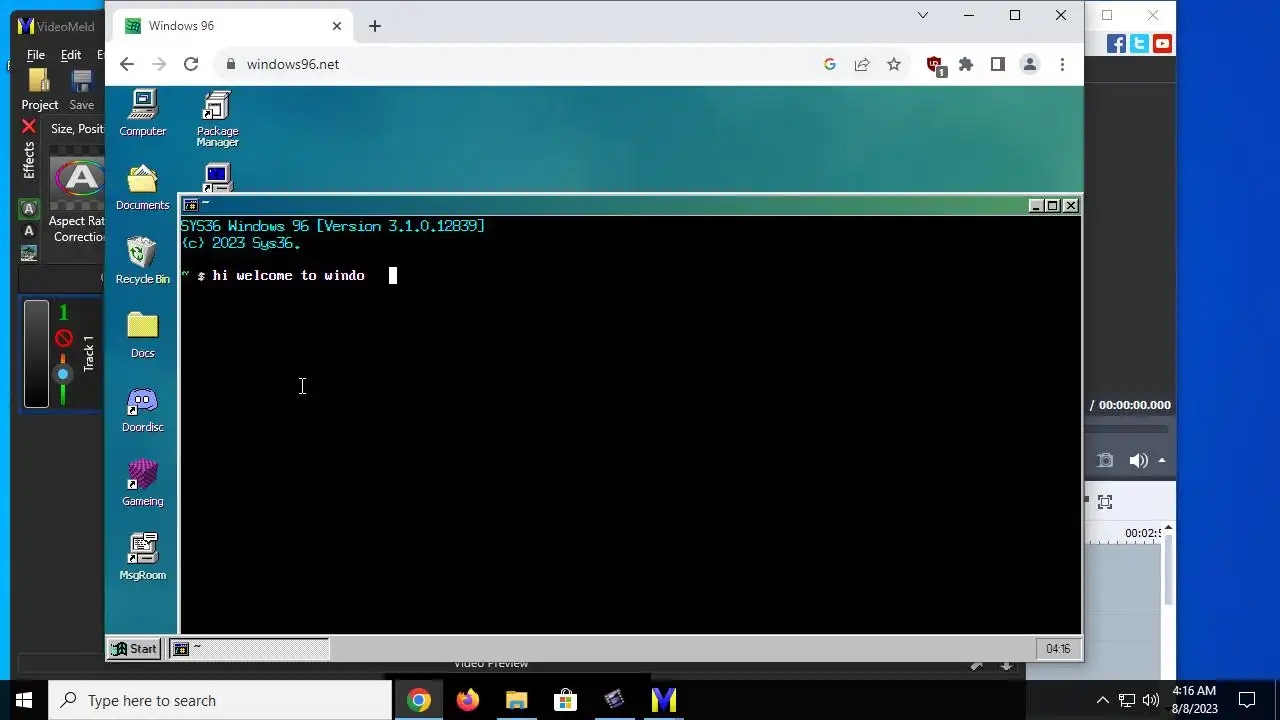The image size is (1280, 720).
Task: Close the Windows 96 browser tab
Action: pyautogui.click(x=338, y=26)
